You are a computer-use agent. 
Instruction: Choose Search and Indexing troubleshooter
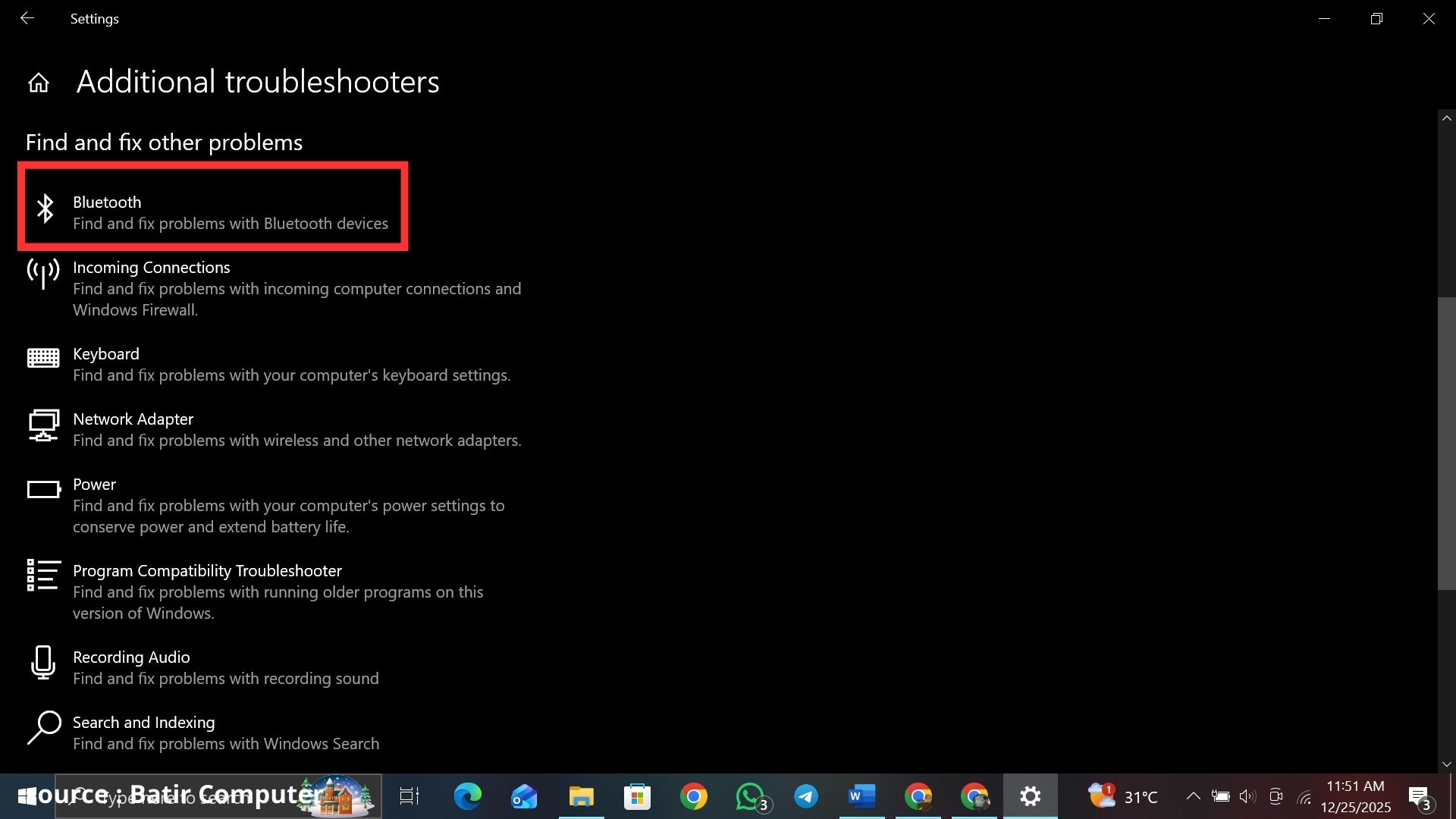(x=144, y=723)
